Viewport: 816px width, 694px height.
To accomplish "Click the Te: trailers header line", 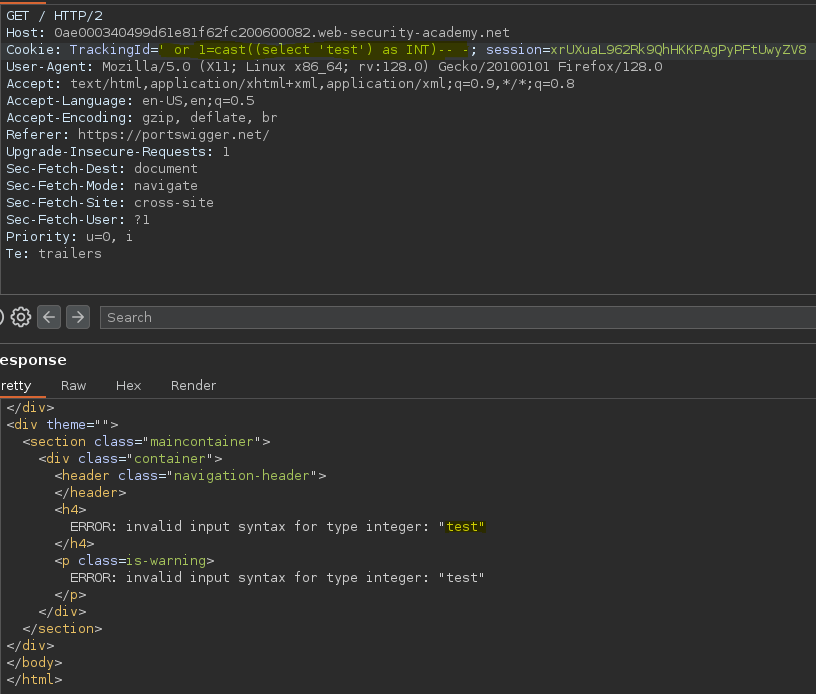I will point(54,254).
